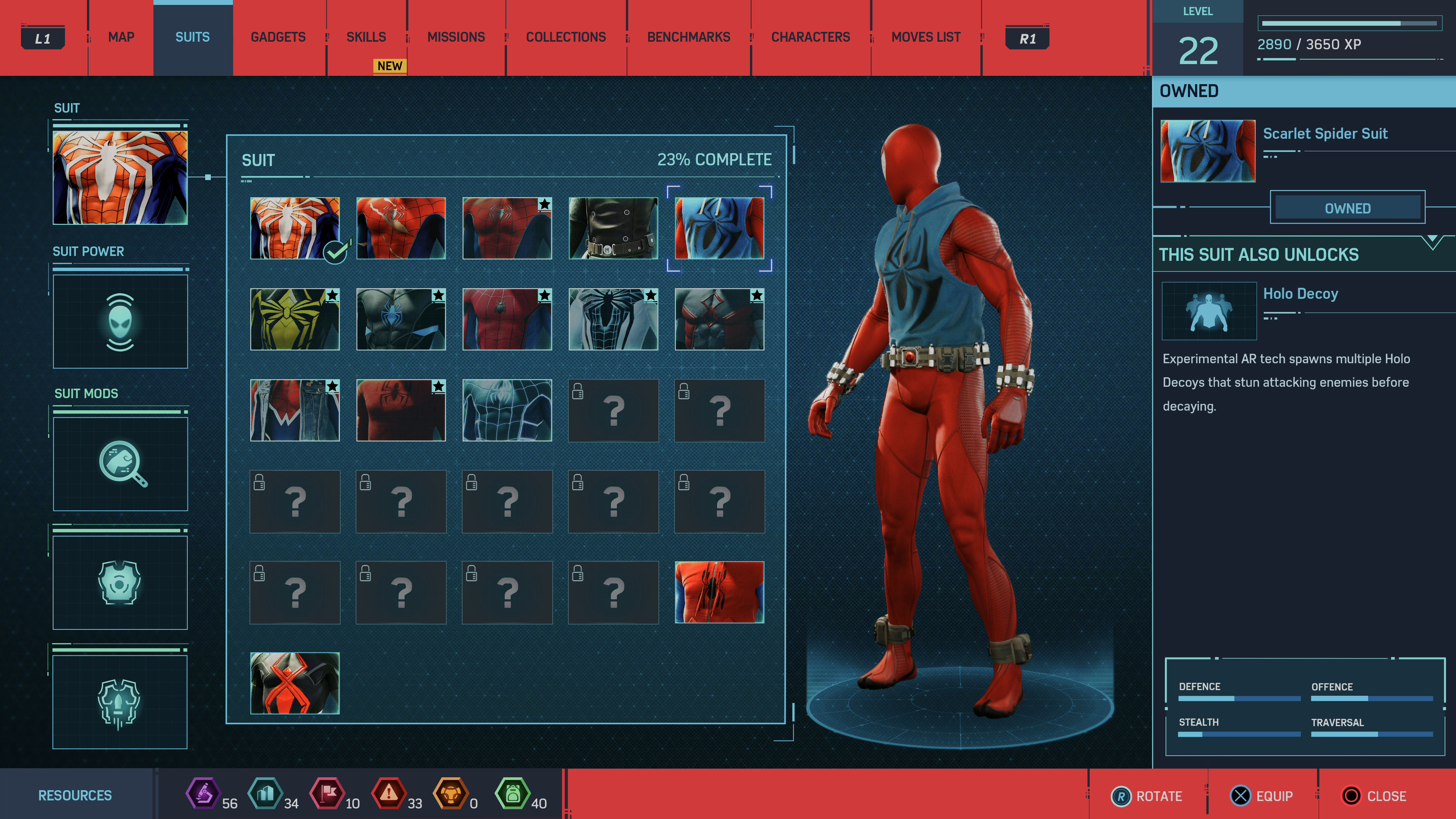Switch to the GADGETS tab
Screen dimensions: 1456x819
pos(278,37)
